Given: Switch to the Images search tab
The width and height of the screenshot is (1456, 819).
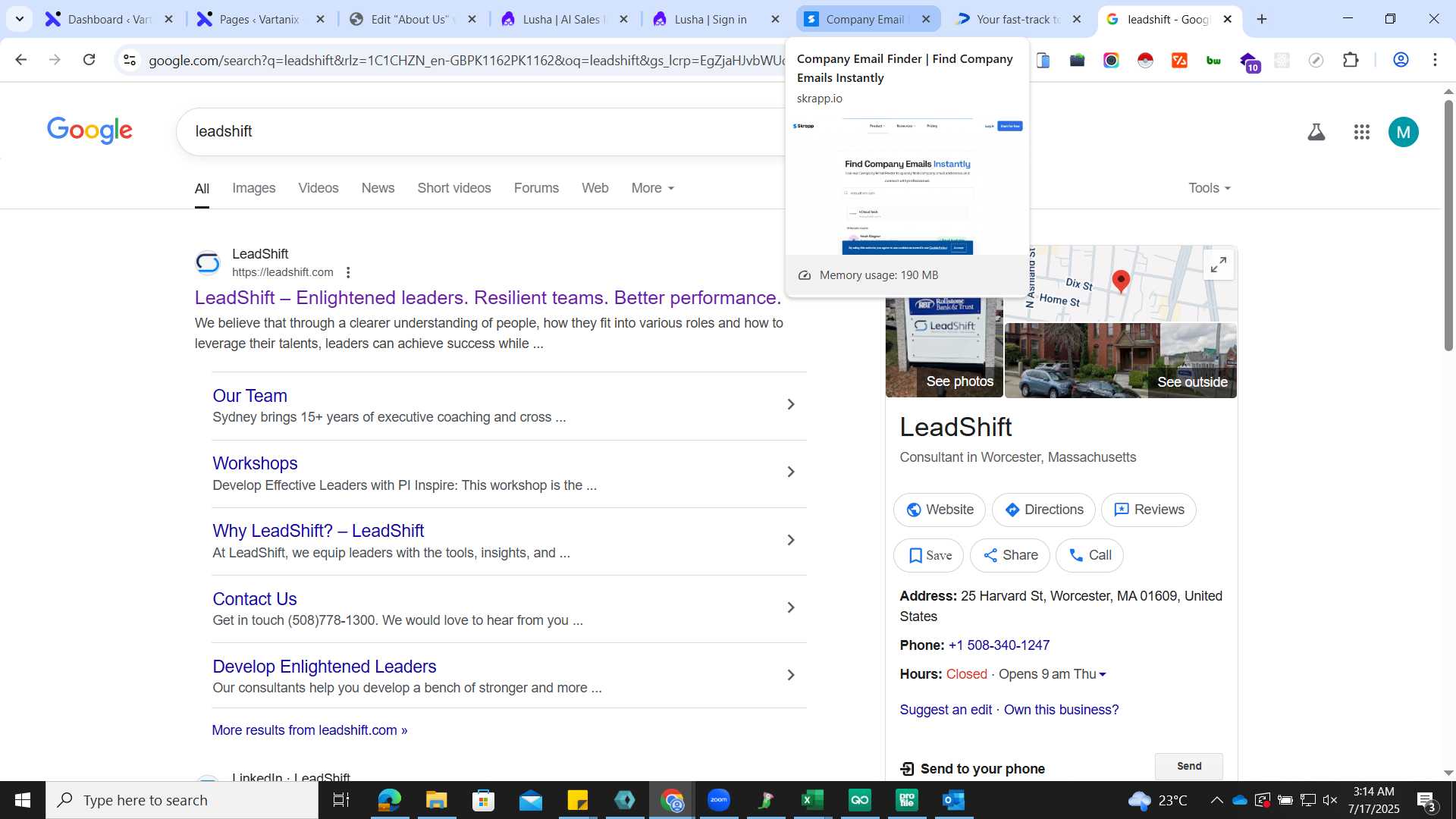Looking at the screenshot, I should 253,188.
